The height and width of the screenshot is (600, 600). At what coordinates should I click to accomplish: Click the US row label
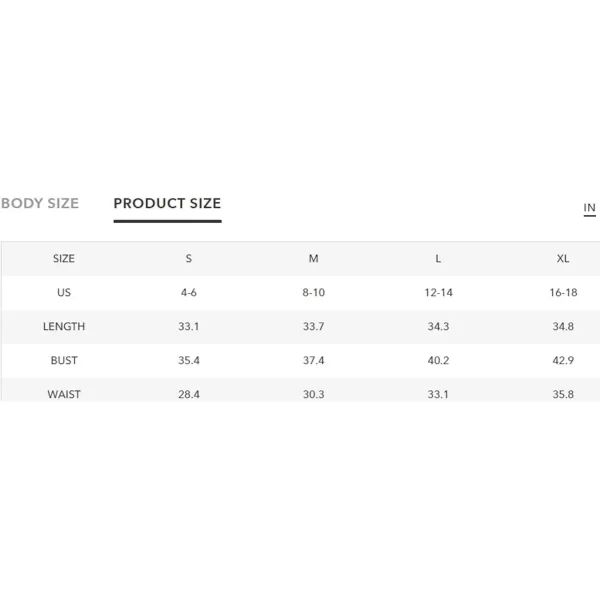(x=64, y=293)
